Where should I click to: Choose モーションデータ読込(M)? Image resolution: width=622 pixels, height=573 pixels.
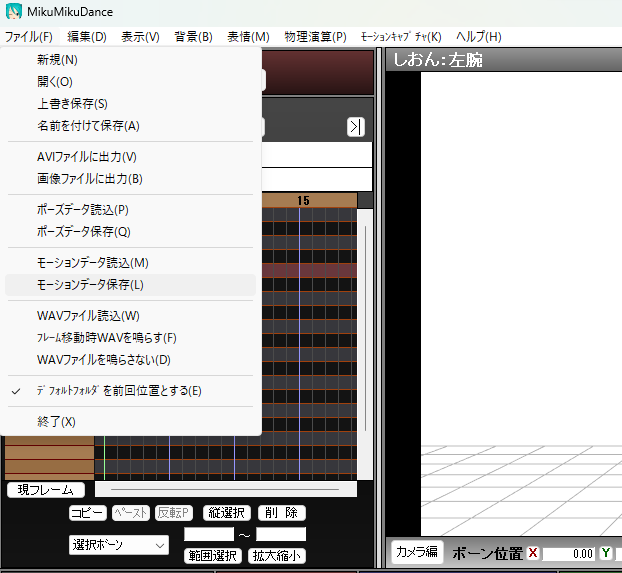[x=131, y=263]
